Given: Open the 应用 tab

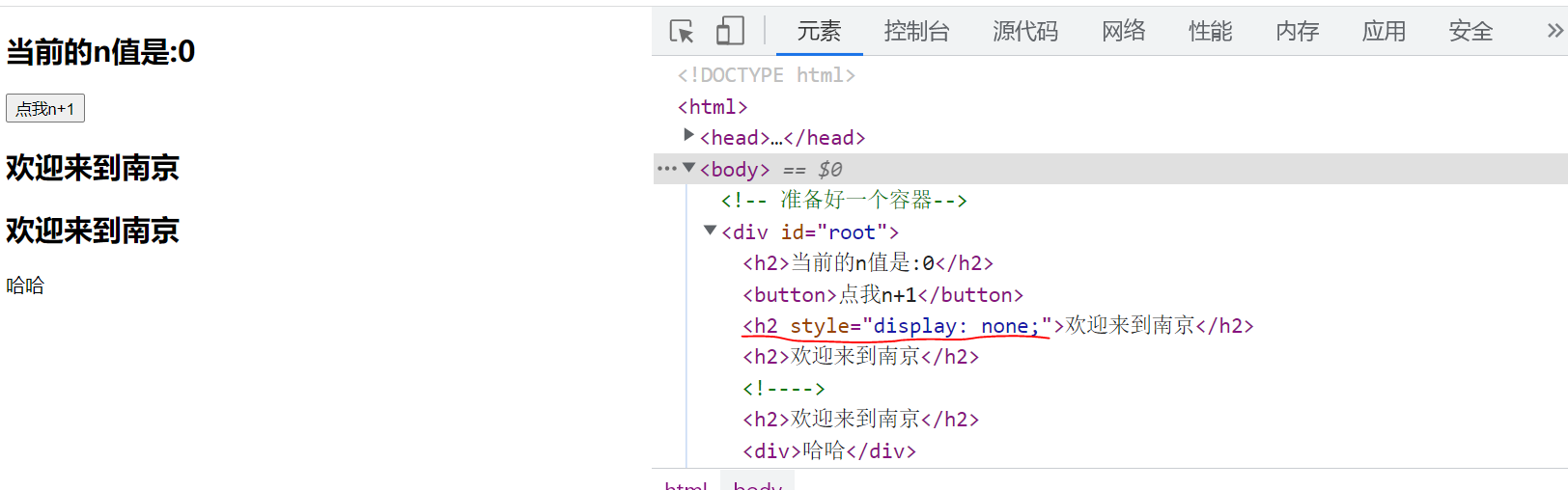Looking at the screenshot, I should point(1385,31).
